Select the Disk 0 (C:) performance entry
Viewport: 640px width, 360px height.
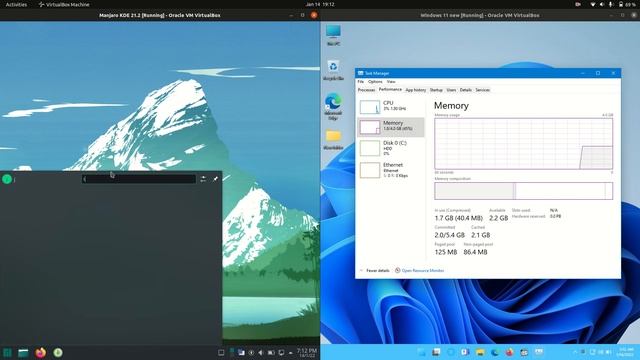click(391, 148)
